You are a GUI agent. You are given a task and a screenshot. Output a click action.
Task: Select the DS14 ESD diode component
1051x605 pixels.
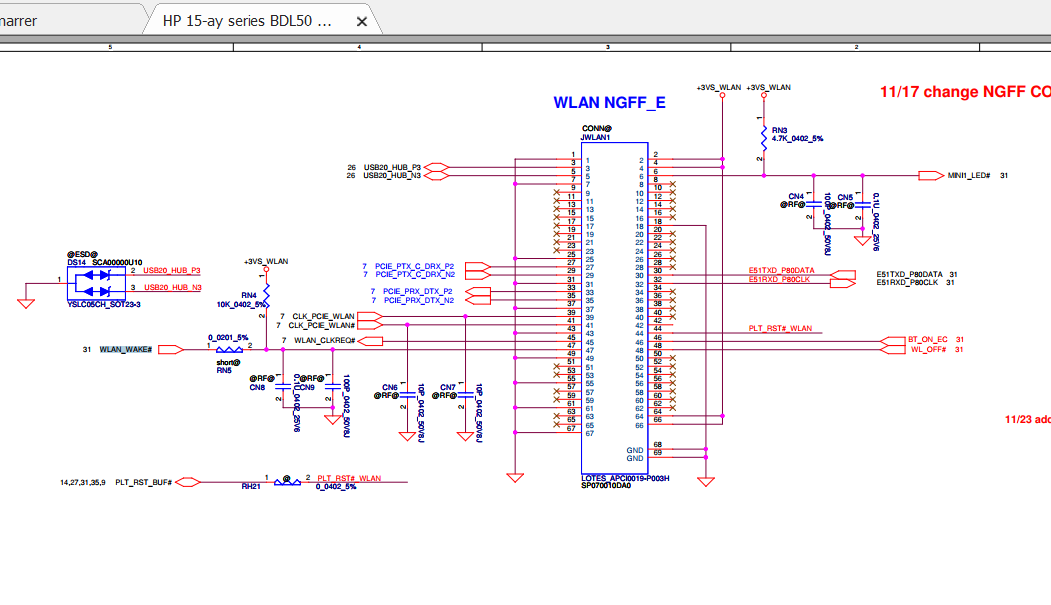tap(96, 283)
